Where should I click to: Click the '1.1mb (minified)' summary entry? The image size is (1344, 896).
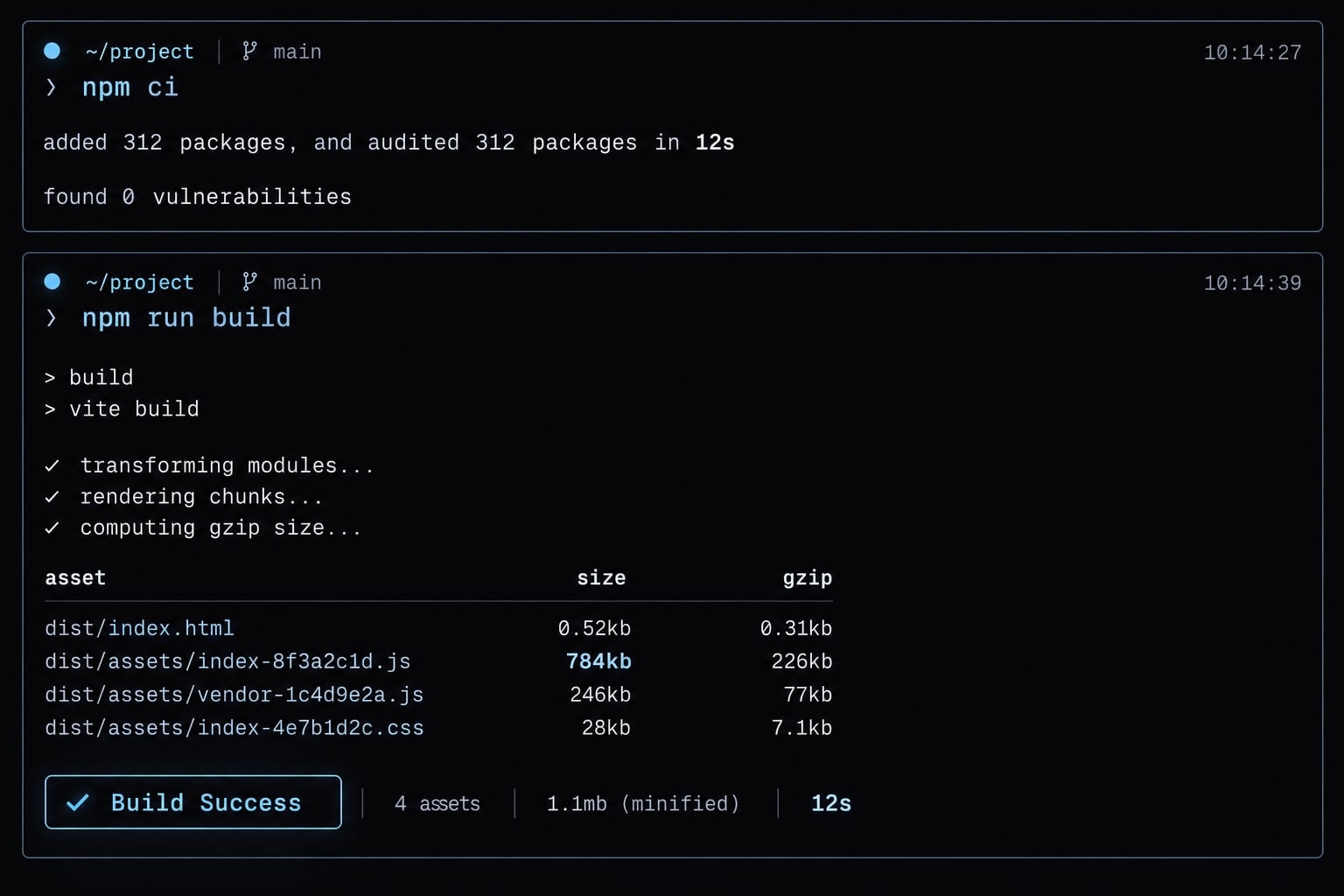(x=643, y=803)
